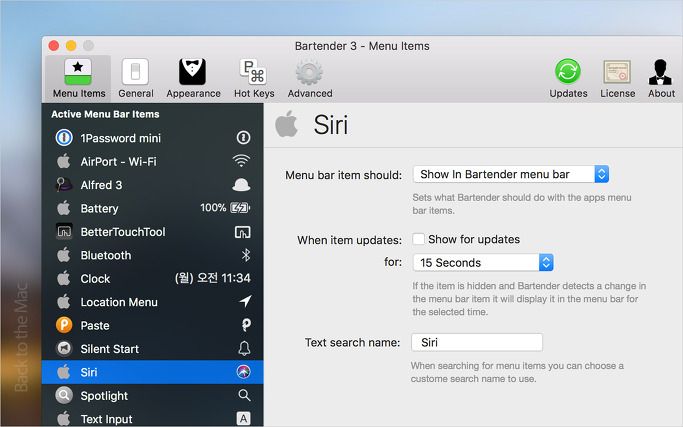
Task: Click the 100% battery percentage text
Action: tap(213, 208)
